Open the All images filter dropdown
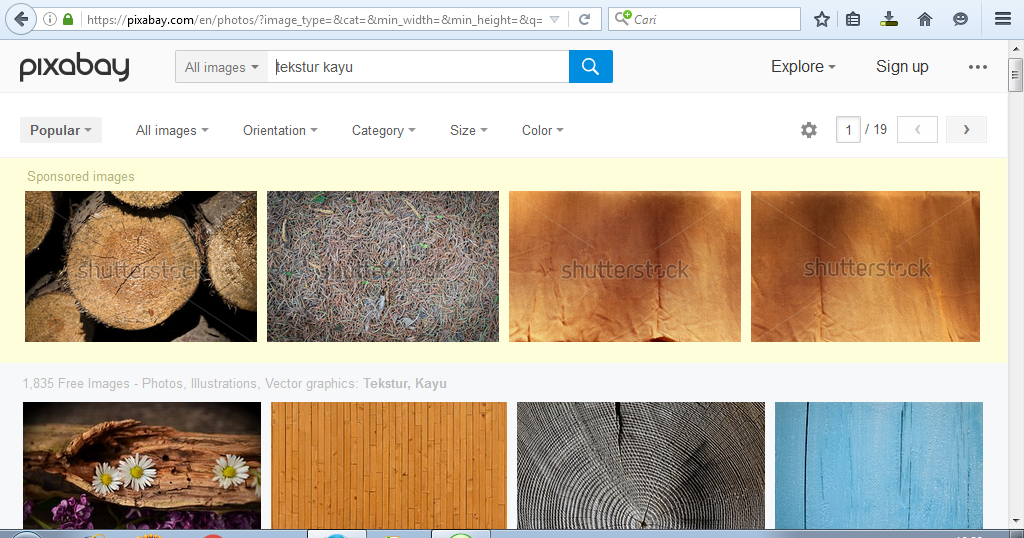 [x=172, y=131]
